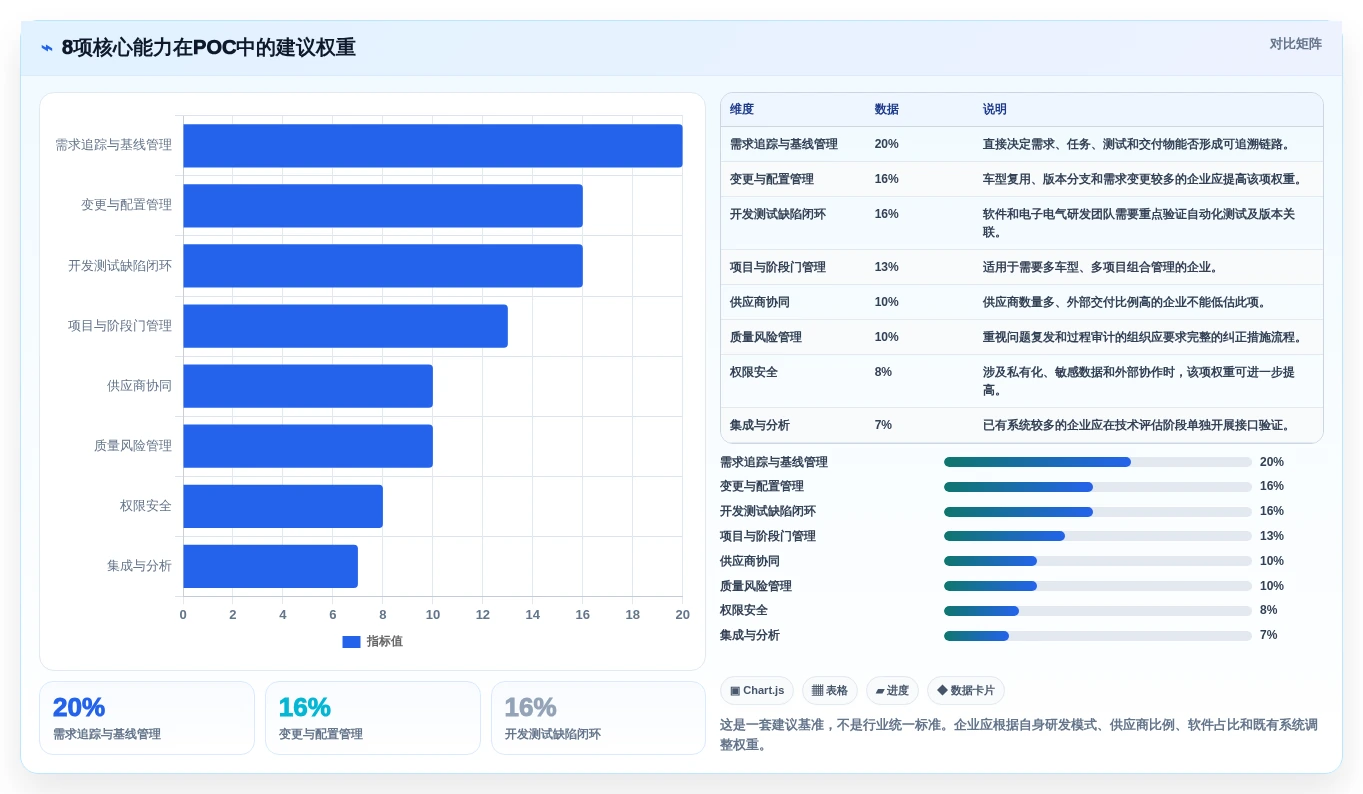Click the 开发测试缺陷闭环 progress bar
The image size is (1363, 794).
coord(1098,512)
